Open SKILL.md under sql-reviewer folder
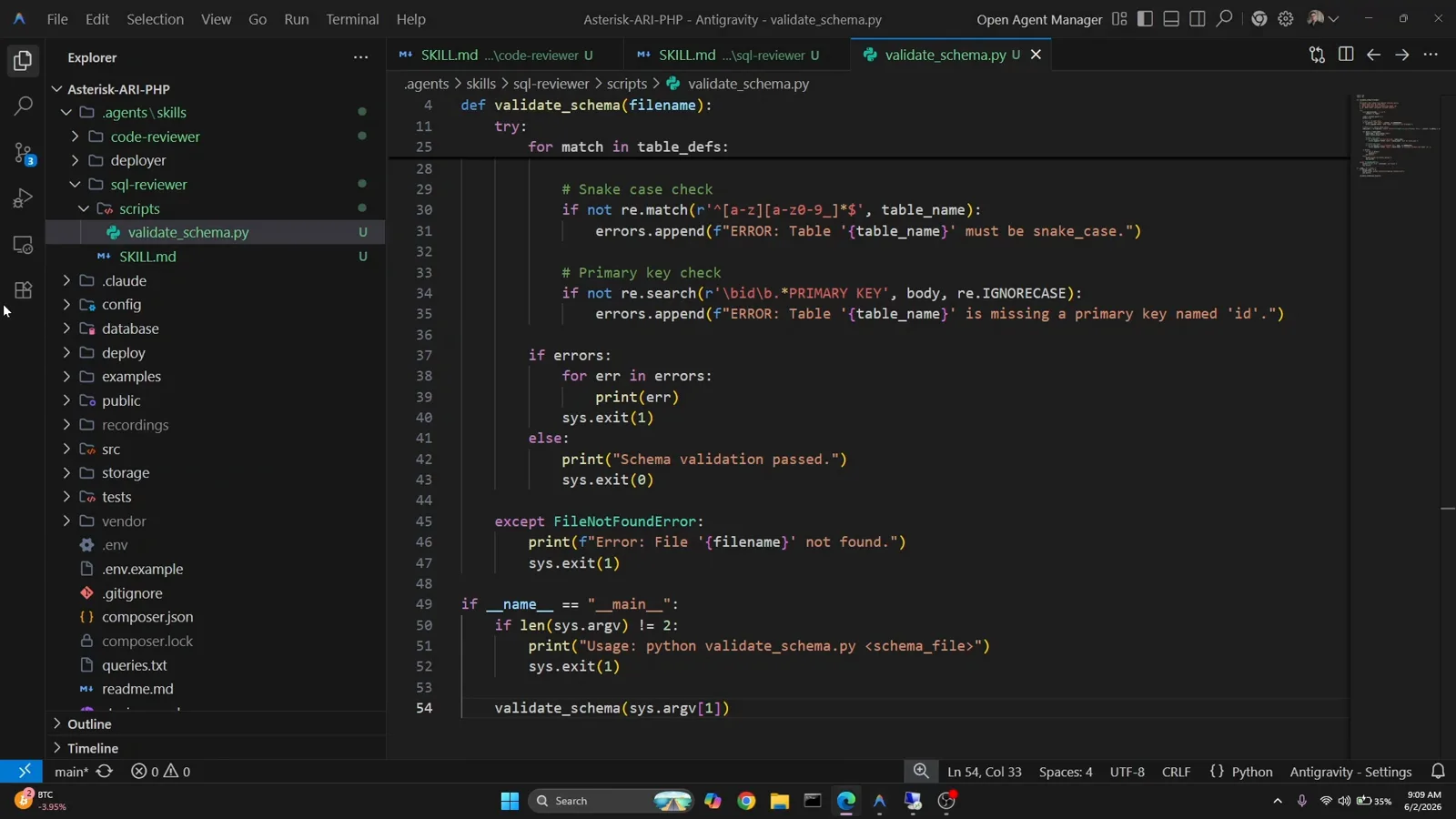Screen dimensions: 1456x819 tap(217, 257)
